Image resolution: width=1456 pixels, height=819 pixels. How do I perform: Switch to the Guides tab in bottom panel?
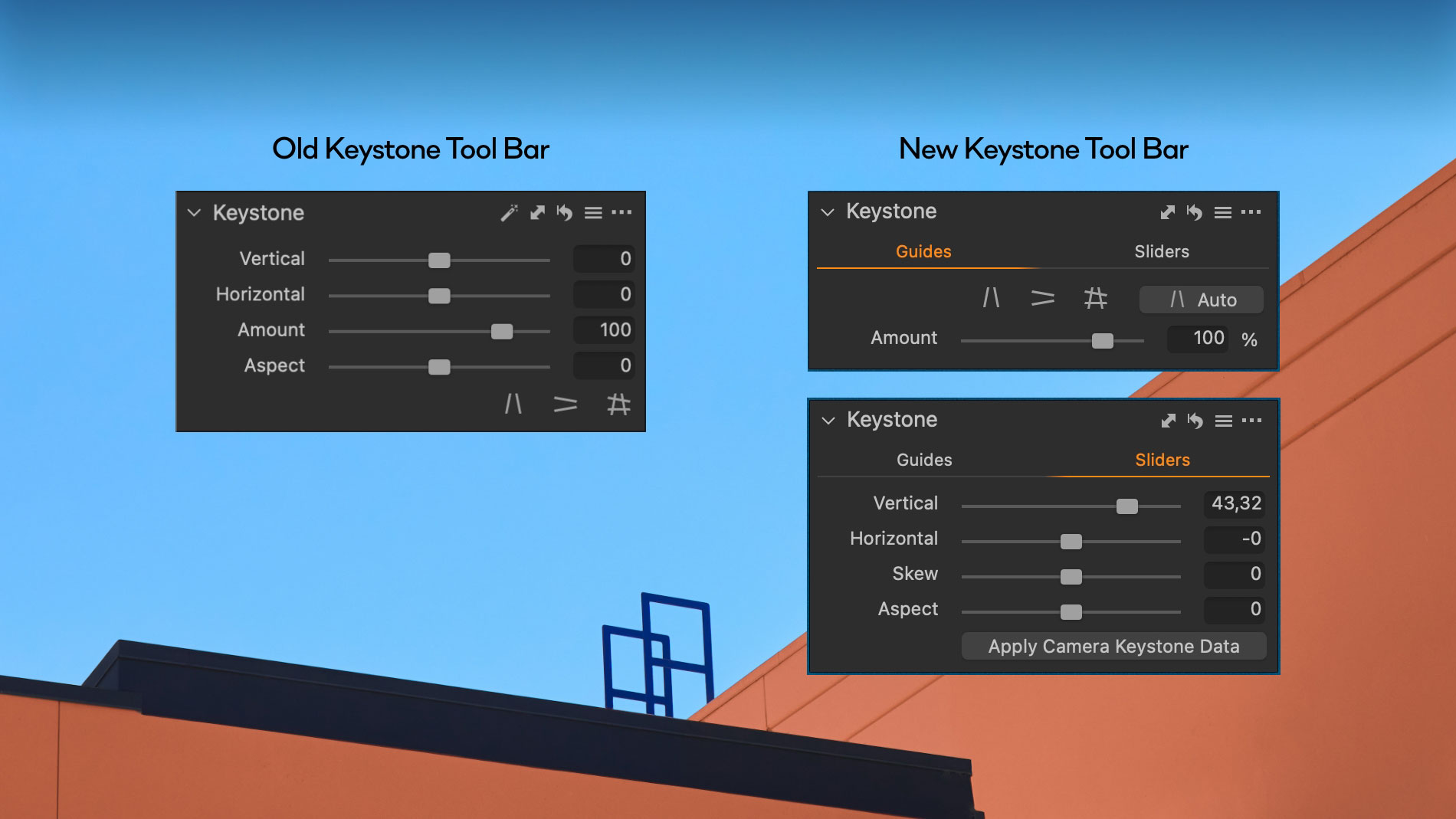[923, 460]
